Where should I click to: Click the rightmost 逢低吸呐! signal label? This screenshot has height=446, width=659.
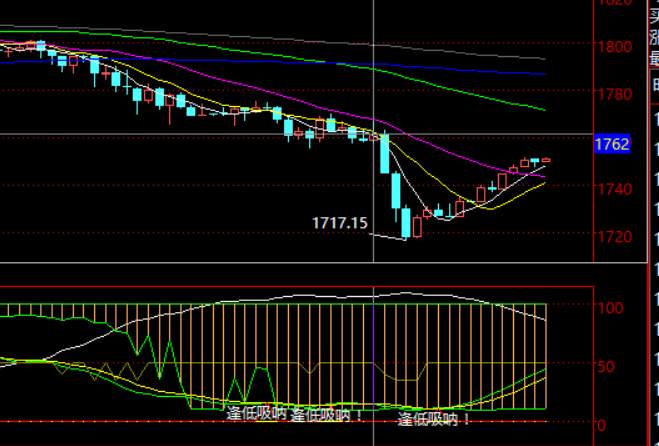(434, 419)
